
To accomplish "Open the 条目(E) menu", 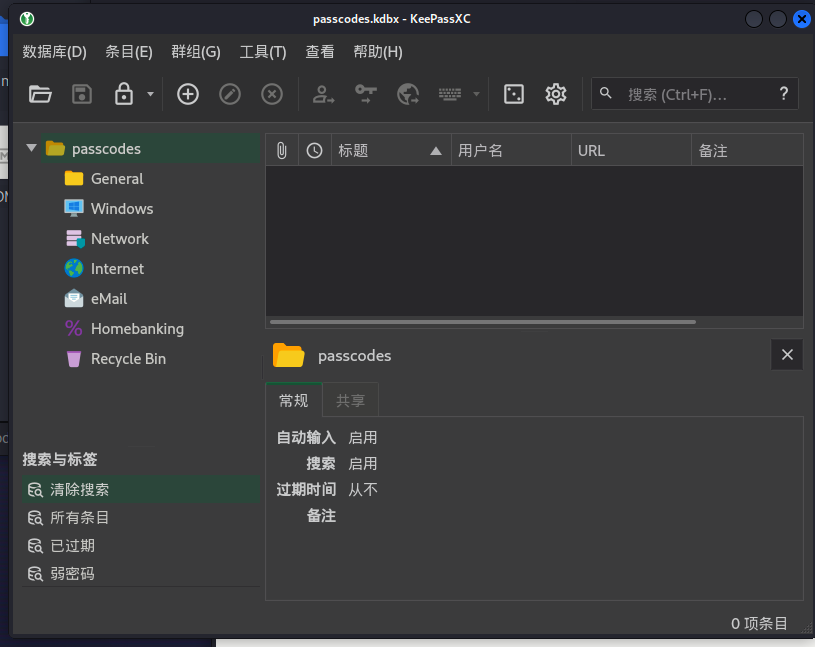I will click(x=129, y=52).
